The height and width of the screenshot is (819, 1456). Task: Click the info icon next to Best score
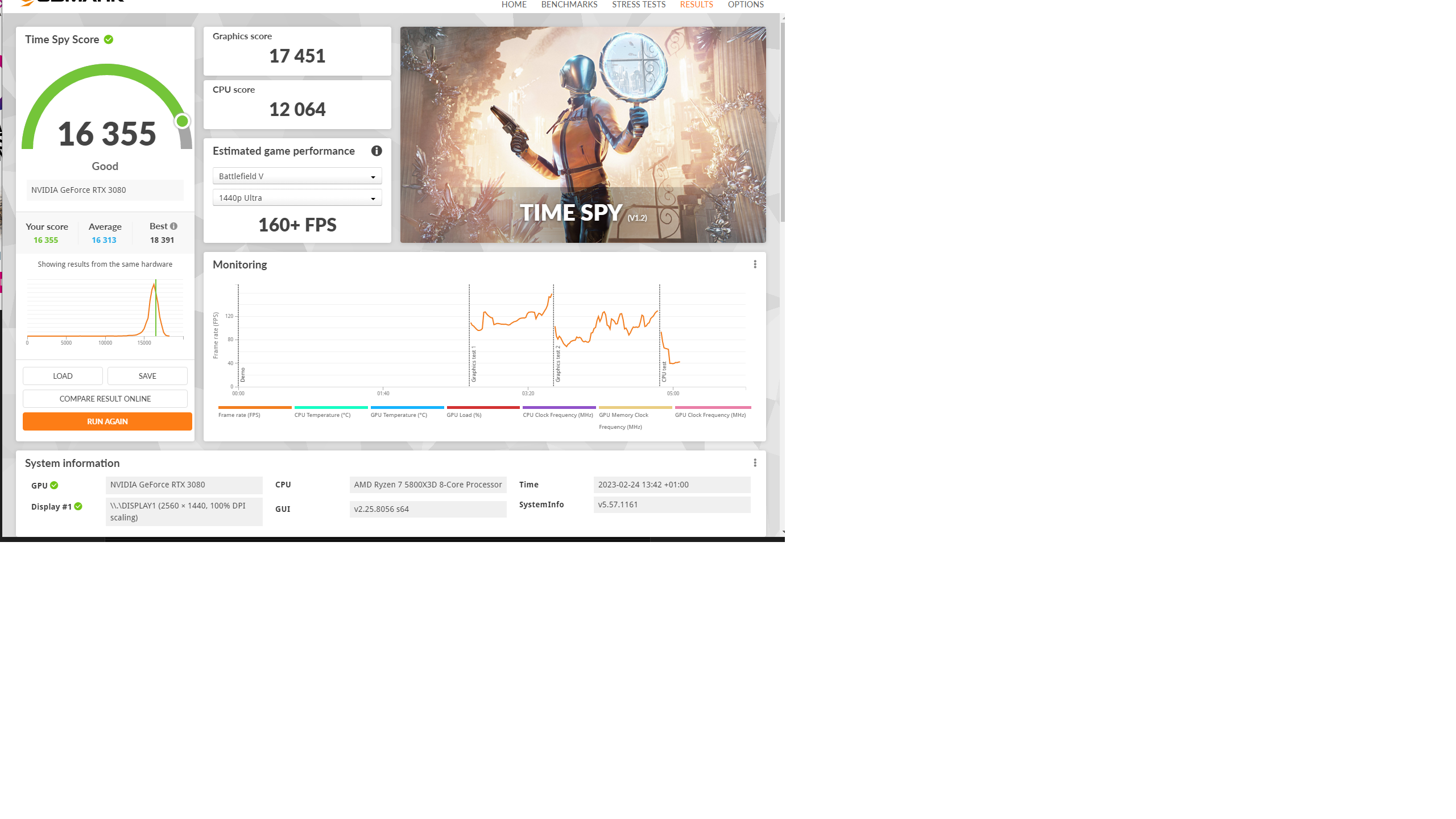[x=174, y=226]
